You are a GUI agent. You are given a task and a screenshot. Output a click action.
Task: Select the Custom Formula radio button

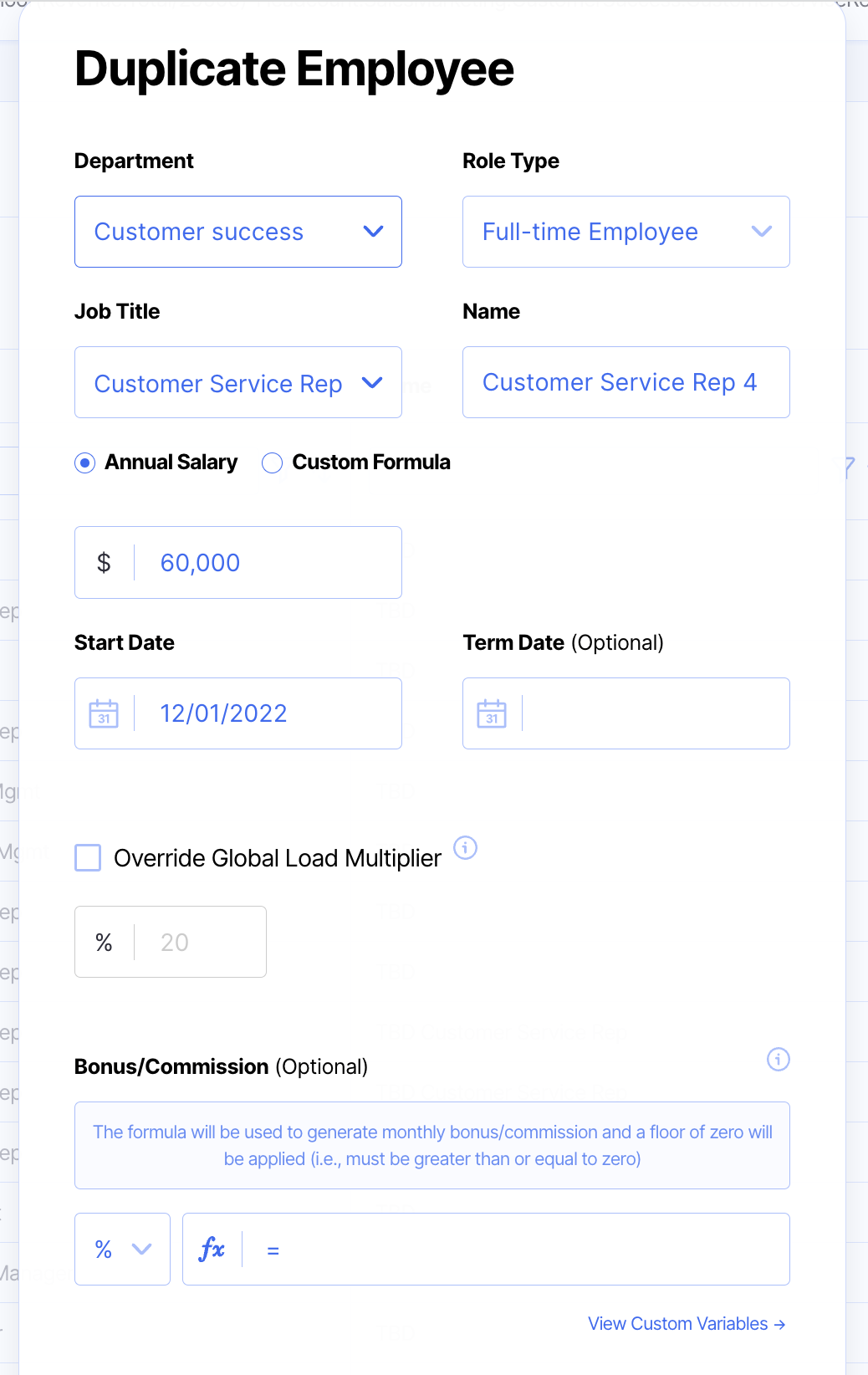coord(272,463)
